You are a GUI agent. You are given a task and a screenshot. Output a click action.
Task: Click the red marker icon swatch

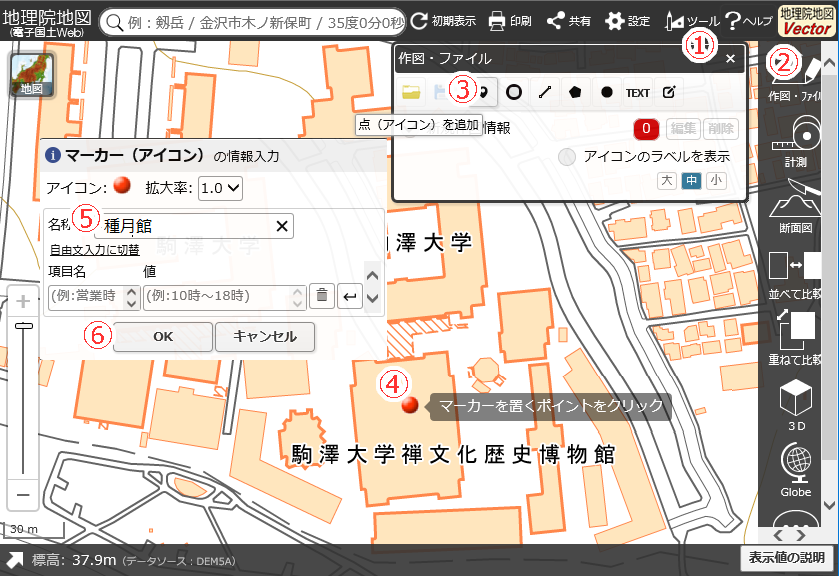pos(123,186)
